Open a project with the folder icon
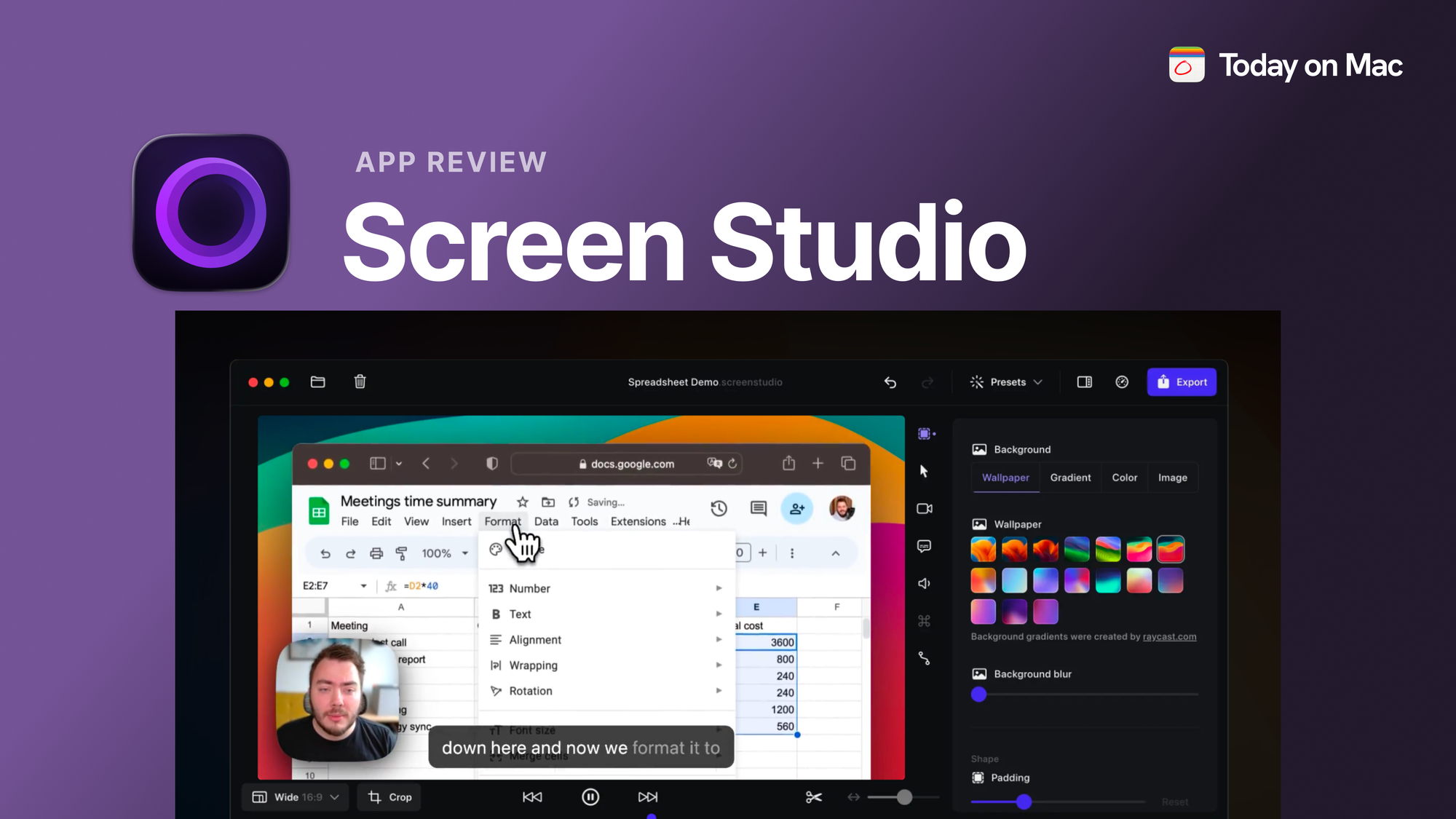 317,381
